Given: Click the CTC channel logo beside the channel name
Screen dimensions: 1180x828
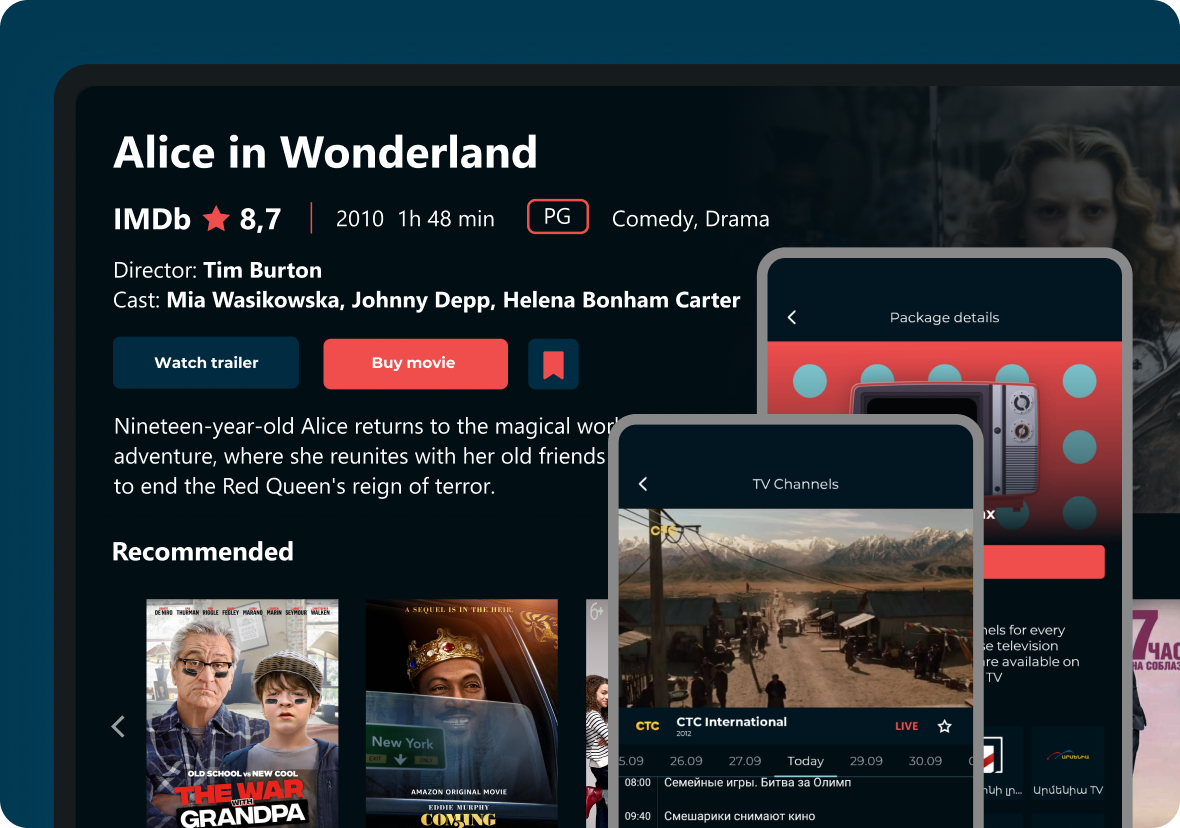Looking at the screenshot, I should [x=648, y=726].
